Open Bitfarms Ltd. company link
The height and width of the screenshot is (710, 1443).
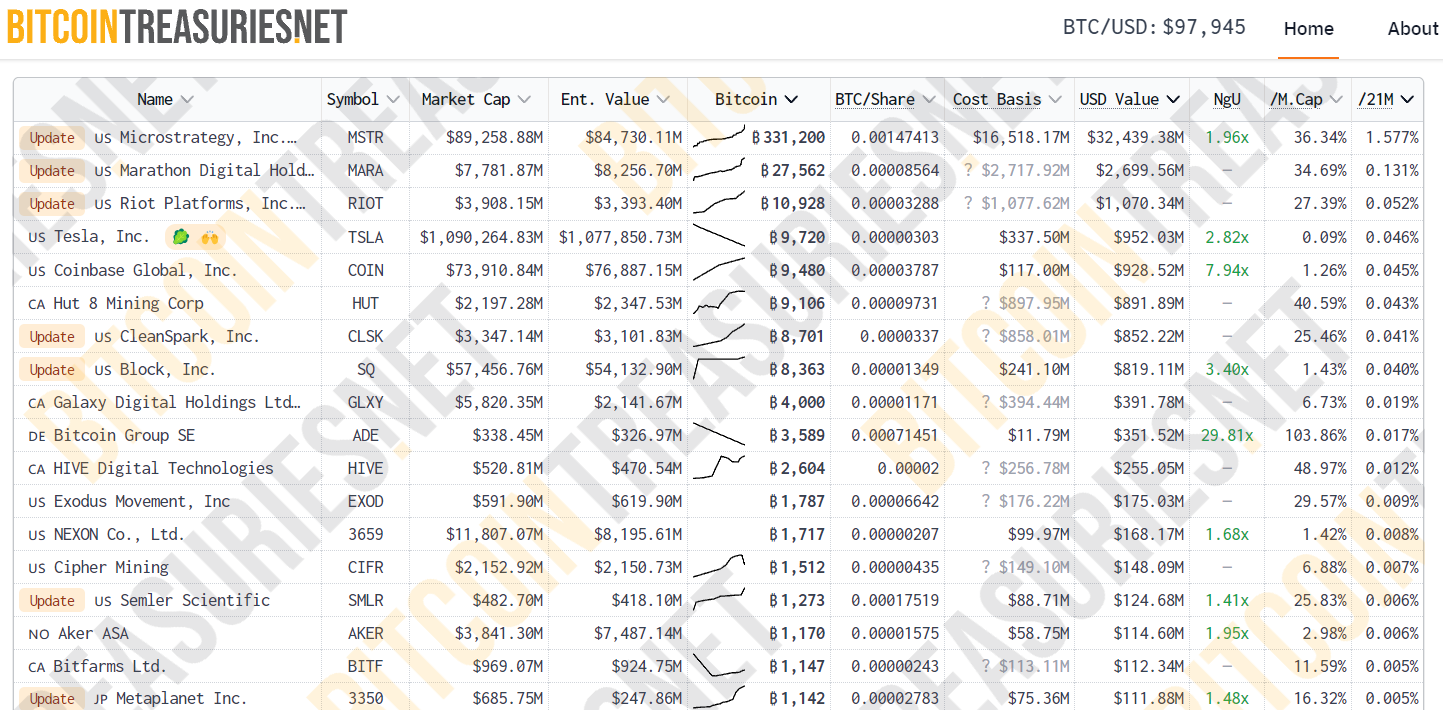point(110,666)
